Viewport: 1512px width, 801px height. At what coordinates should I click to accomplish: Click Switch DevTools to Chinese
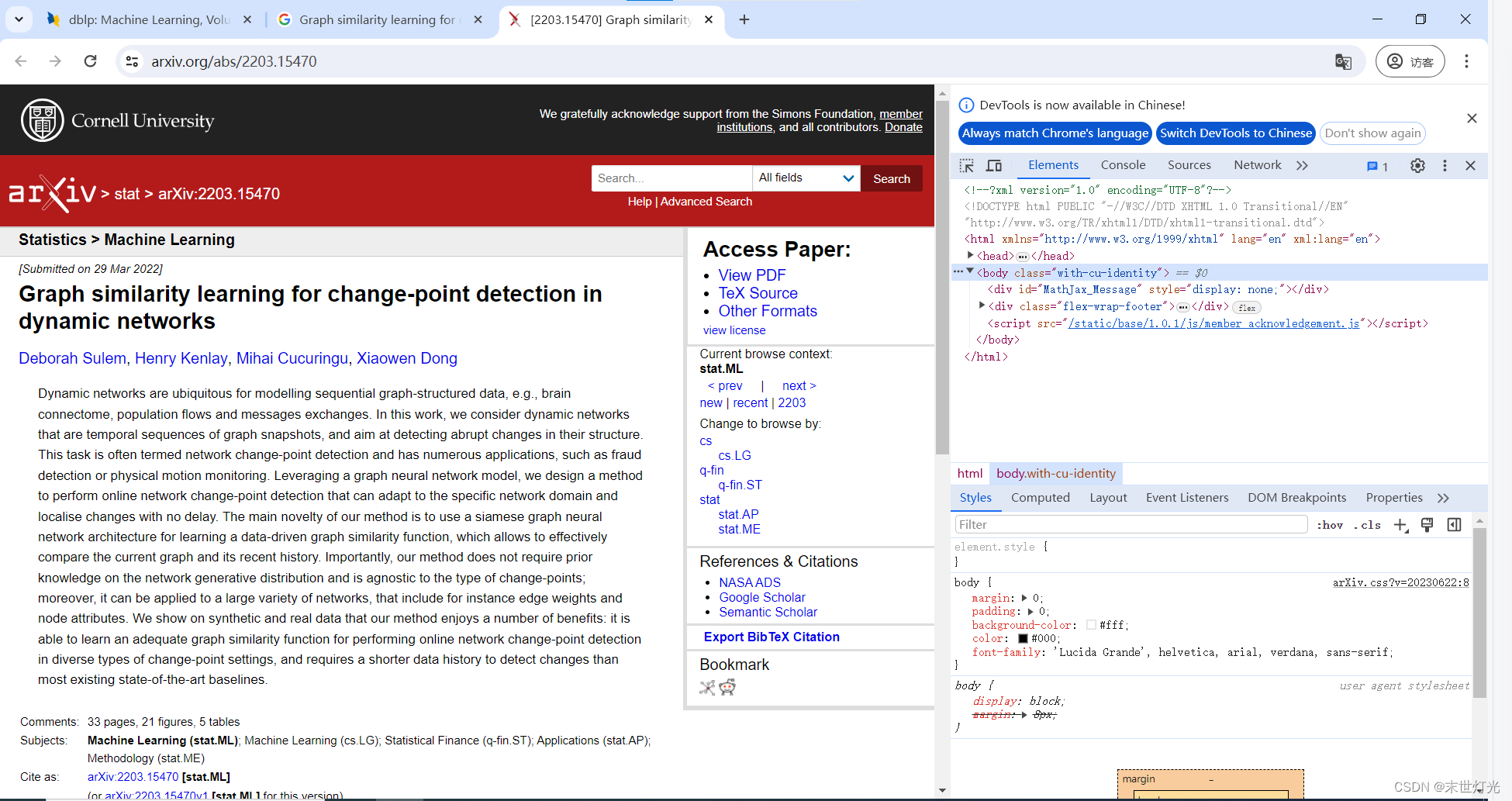(x=1236, y=133)
